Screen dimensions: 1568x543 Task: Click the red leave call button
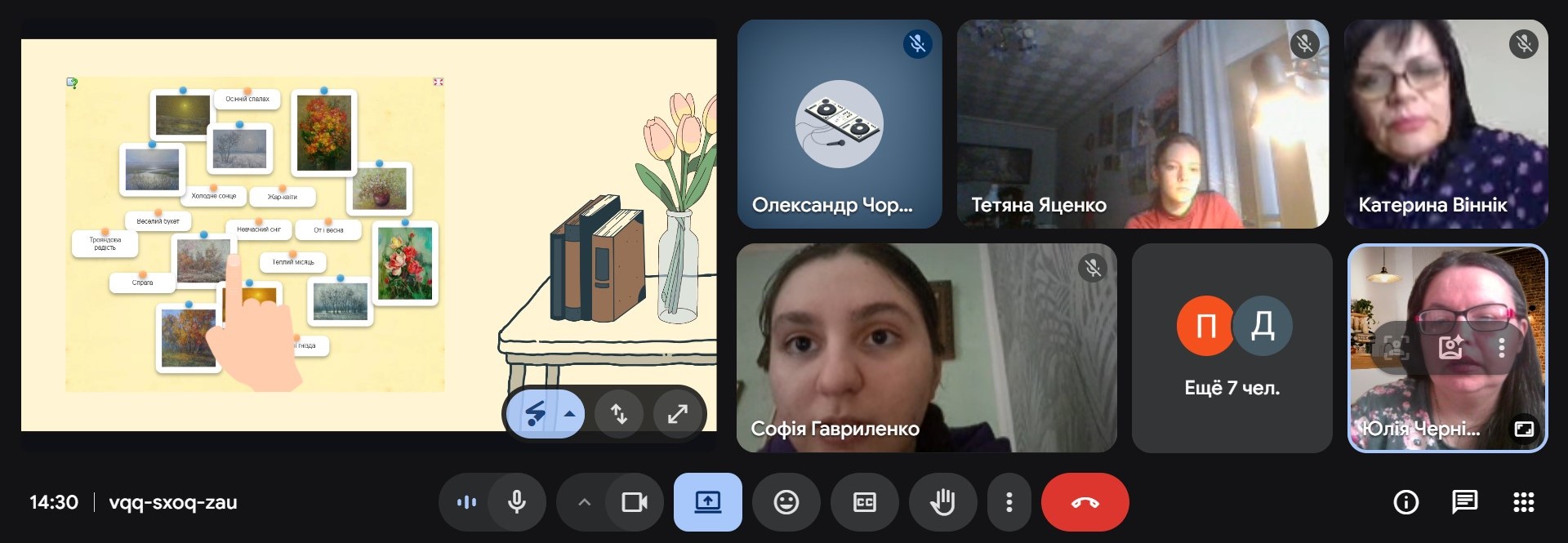coord(1085,502)
